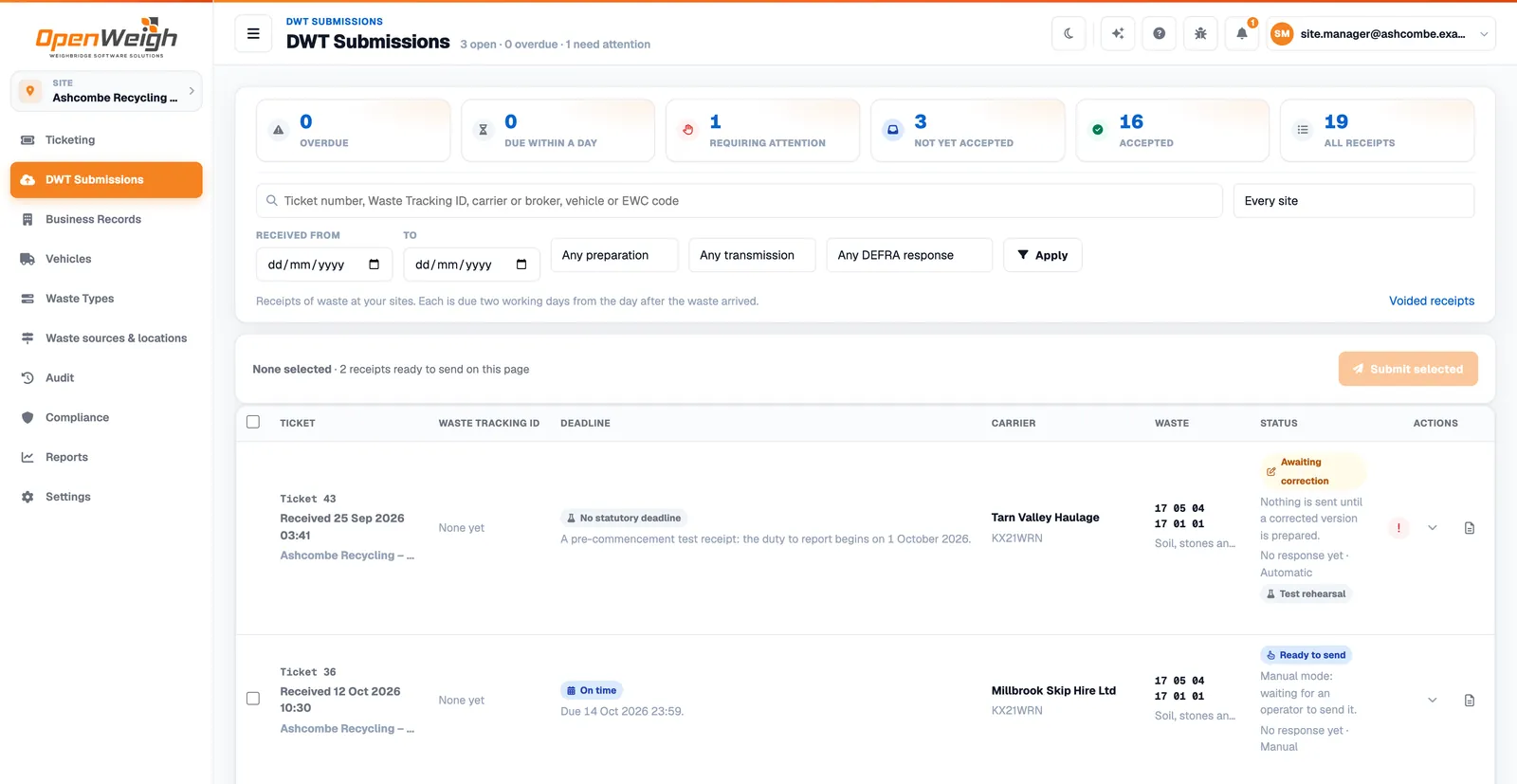Click the Requiring Attention hand icon
This screenshot has height=784, width=1517.
click(687, 130)
